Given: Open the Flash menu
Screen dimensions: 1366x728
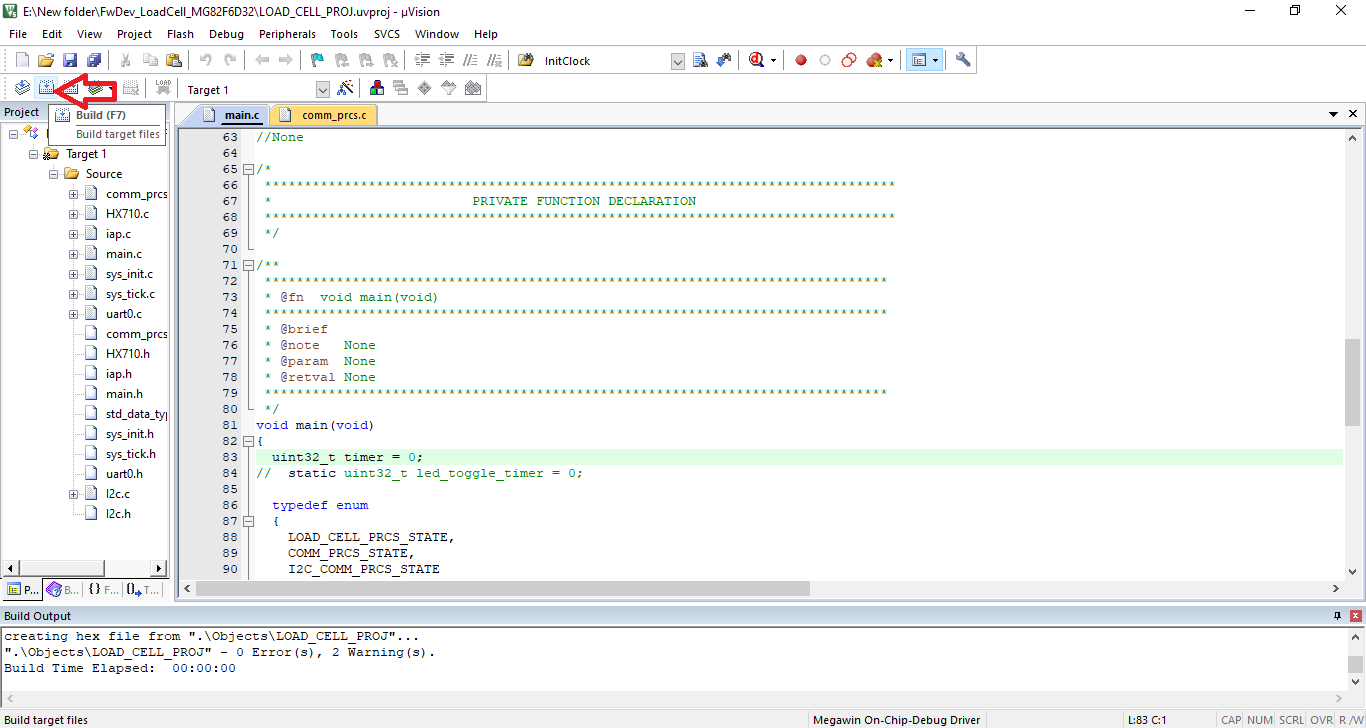Looking at the screenshot, I should coord(180,34).
